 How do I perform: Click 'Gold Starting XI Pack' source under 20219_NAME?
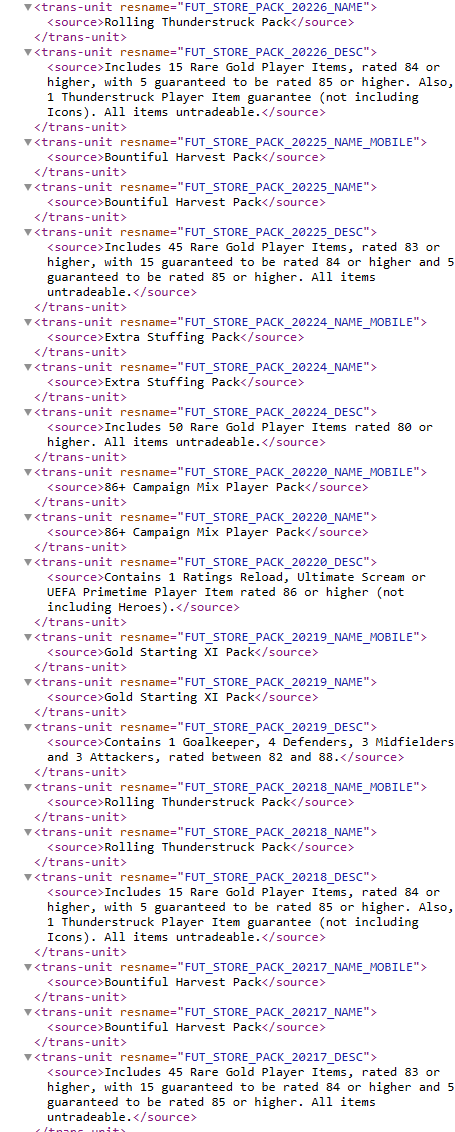coord(179,697)
